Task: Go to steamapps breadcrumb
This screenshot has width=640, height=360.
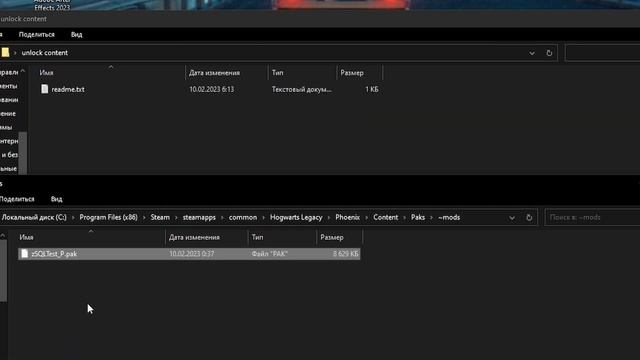Action: 199,218
